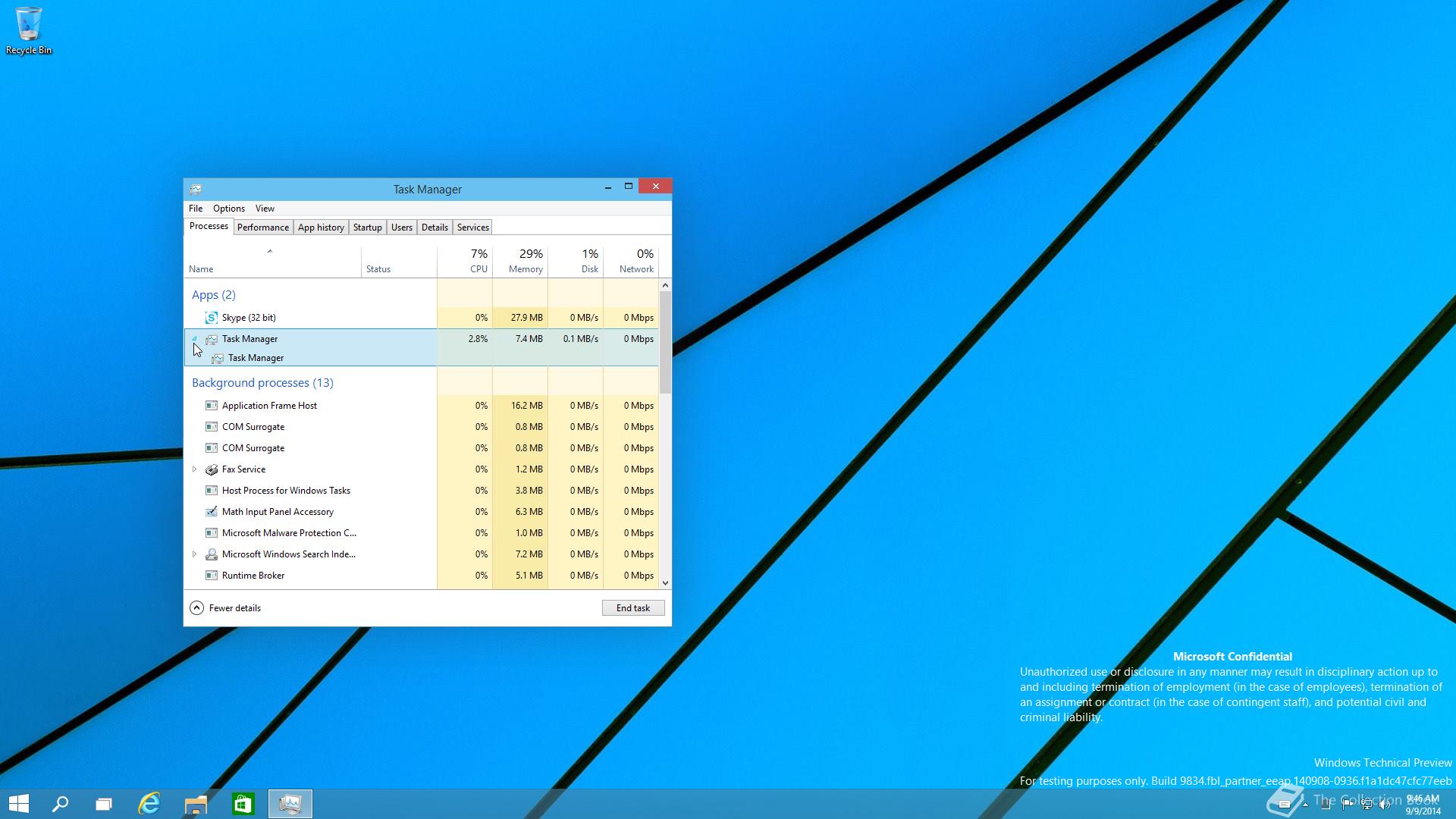
Task: Switch to the App history tab
Action: [321, 227]
